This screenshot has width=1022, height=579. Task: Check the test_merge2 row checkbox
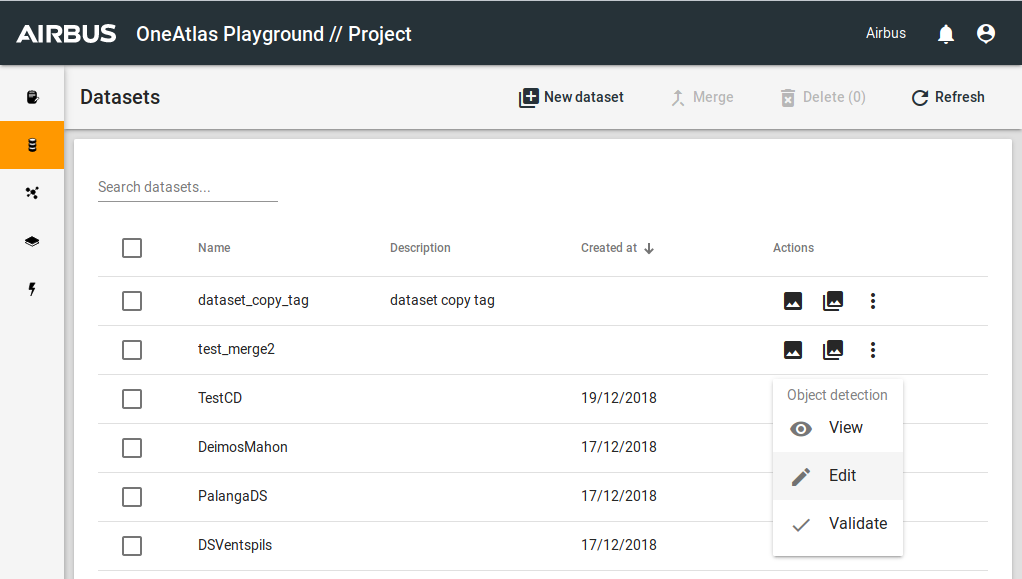point(132,349)
